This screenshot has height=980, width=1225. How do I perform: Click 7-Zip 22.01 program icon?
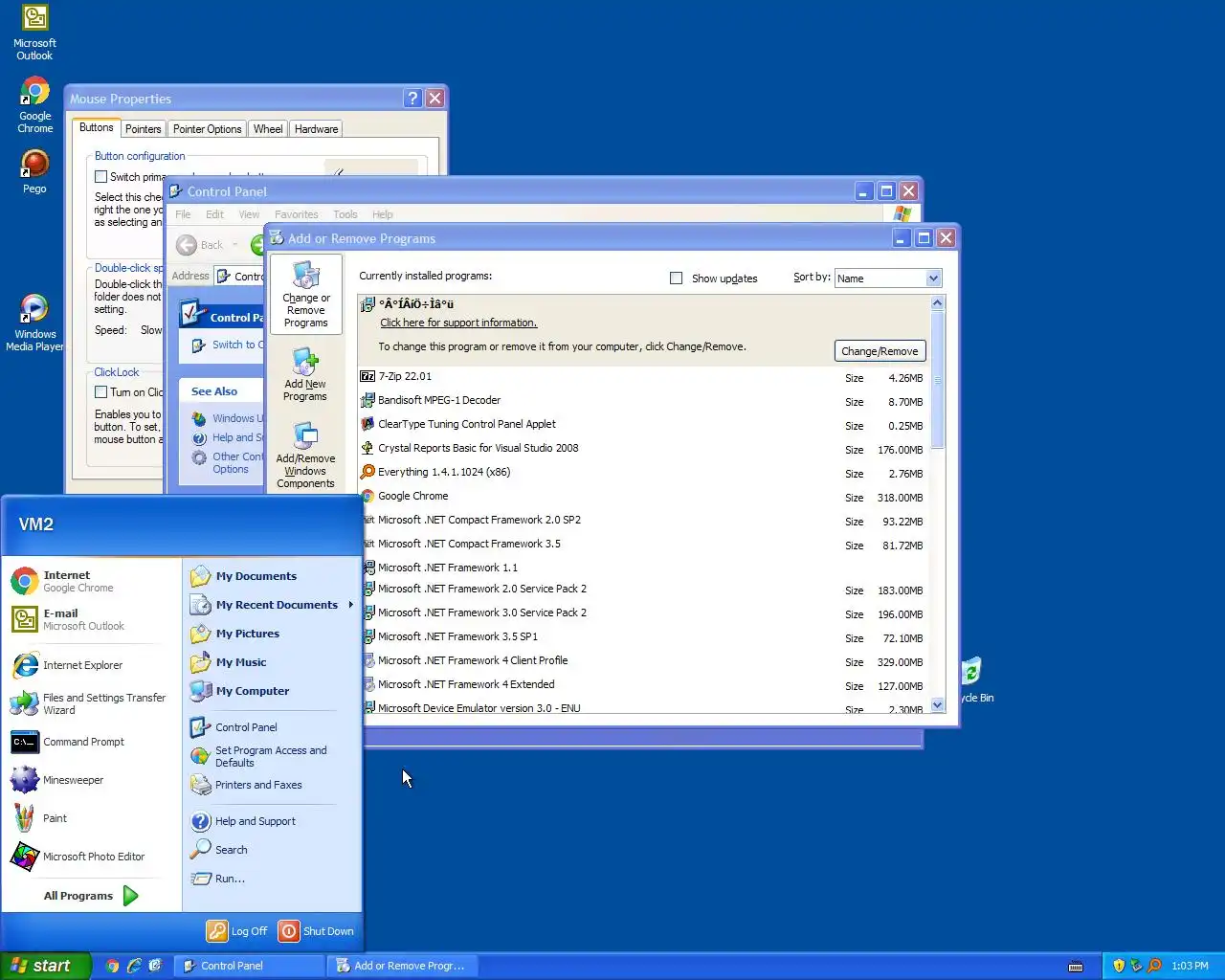click(367, 376)
